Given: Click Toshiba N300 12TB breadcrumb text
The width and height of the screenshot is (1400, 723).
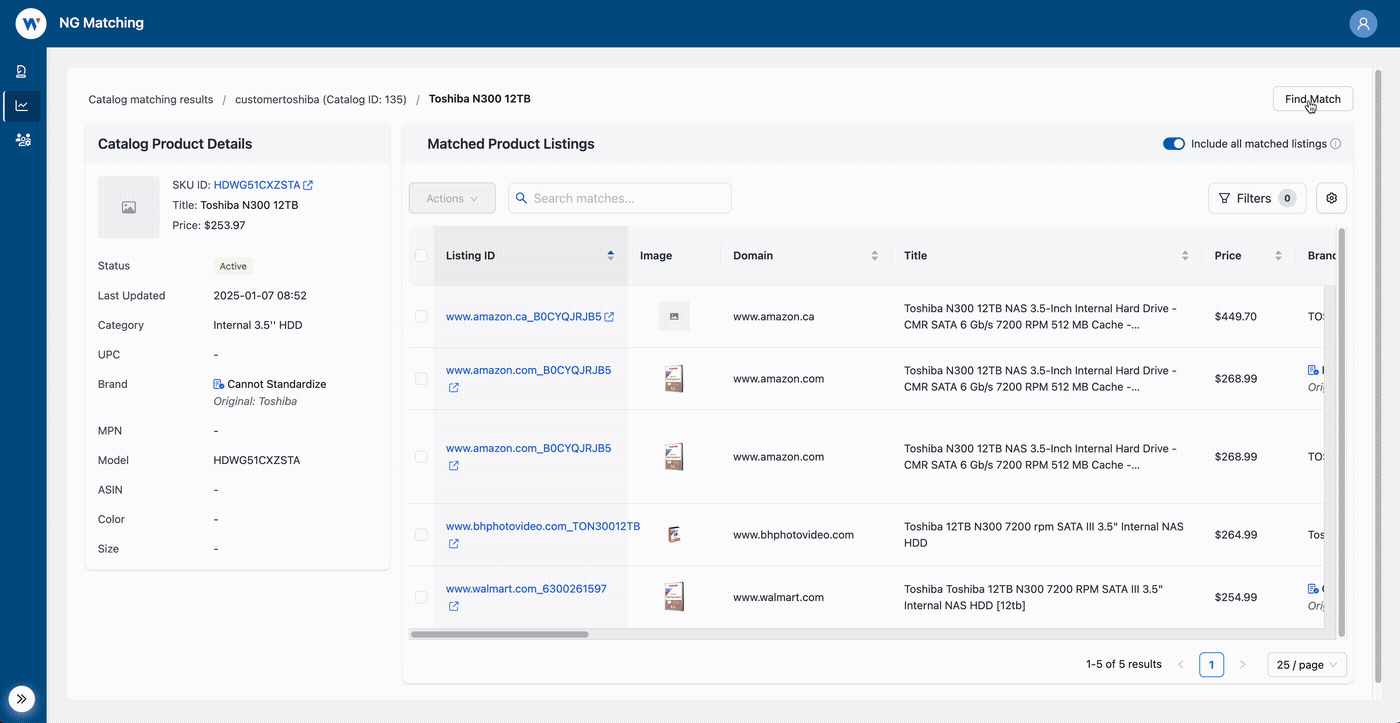Looking at the screenshot, I should click(480, 99).
